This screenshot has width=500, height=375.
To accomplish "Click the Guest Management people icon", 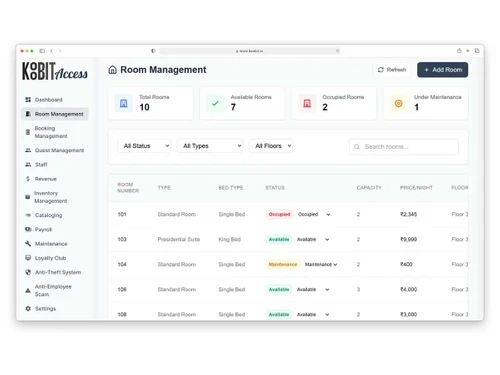I will tap(28, 150).
